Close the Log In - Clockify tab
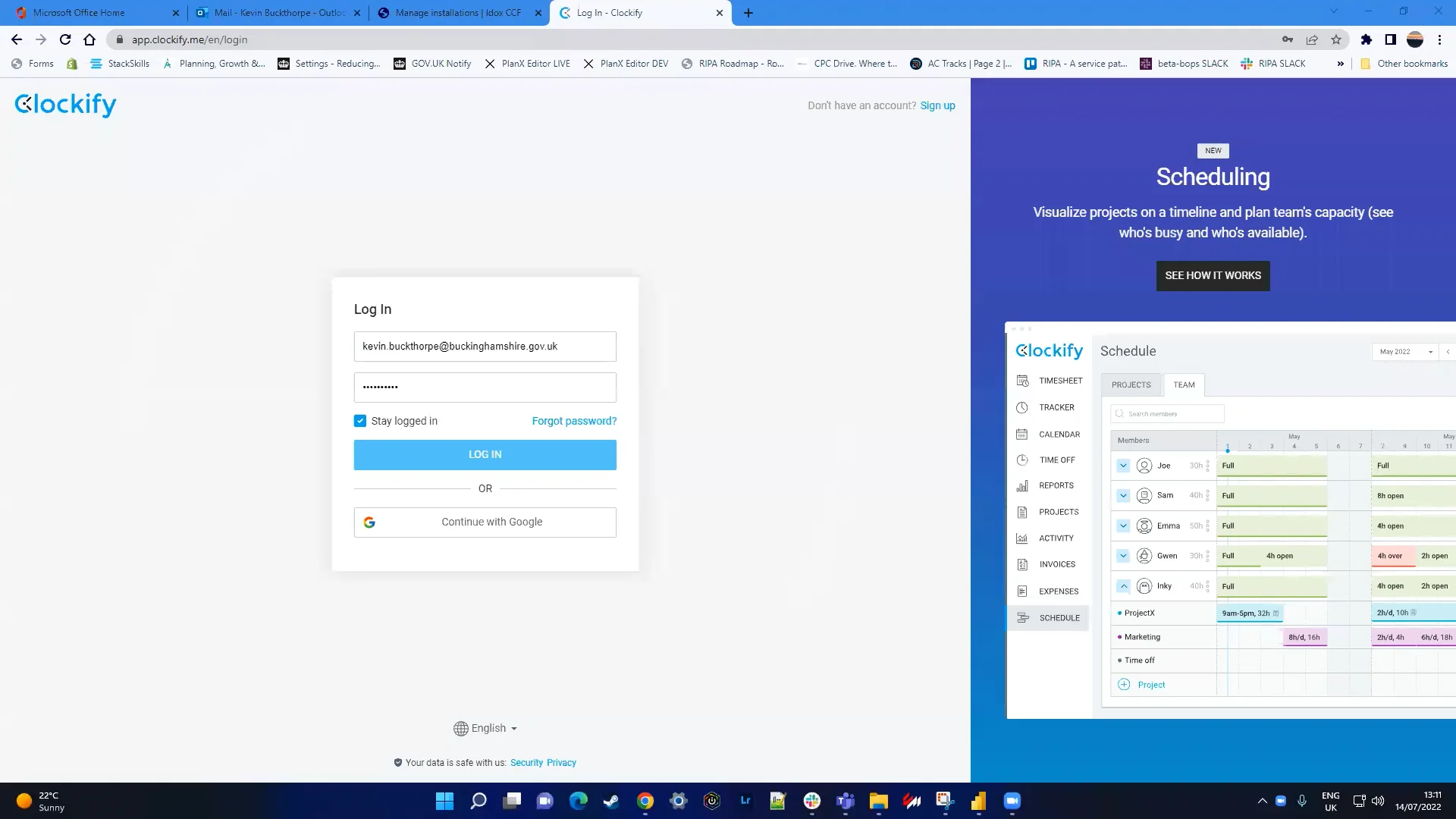The image size is (1456, 819). point(720,13)
